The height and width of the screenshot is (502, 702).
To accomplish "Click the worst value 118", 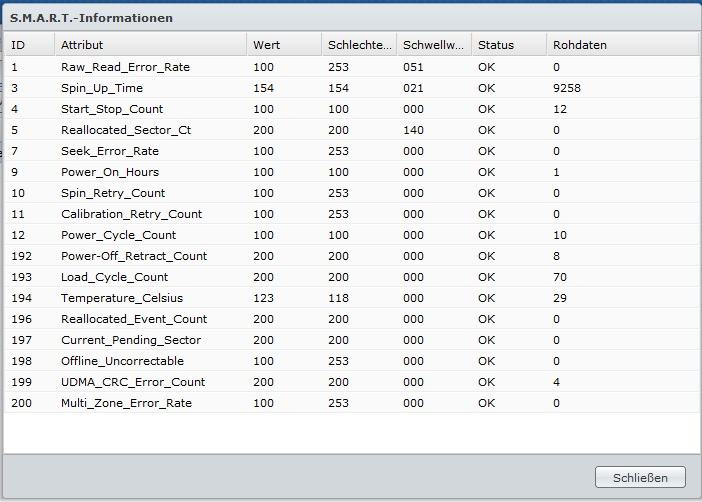I will 338,298.
